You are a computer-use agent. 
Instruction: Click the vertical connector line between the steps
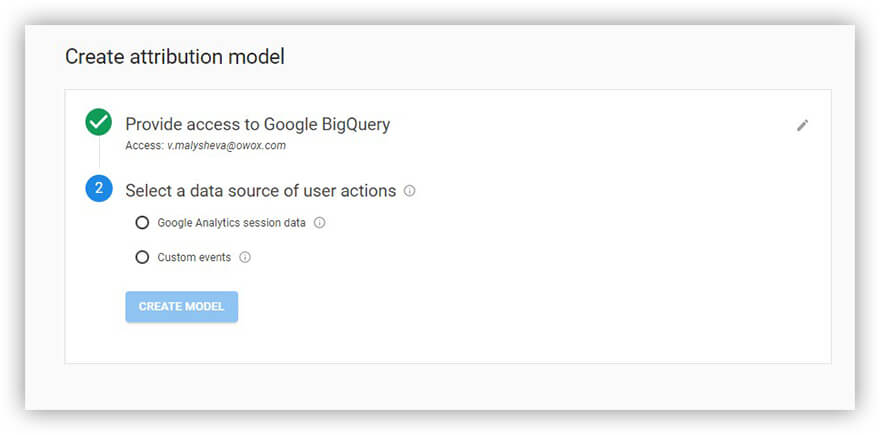99,155
